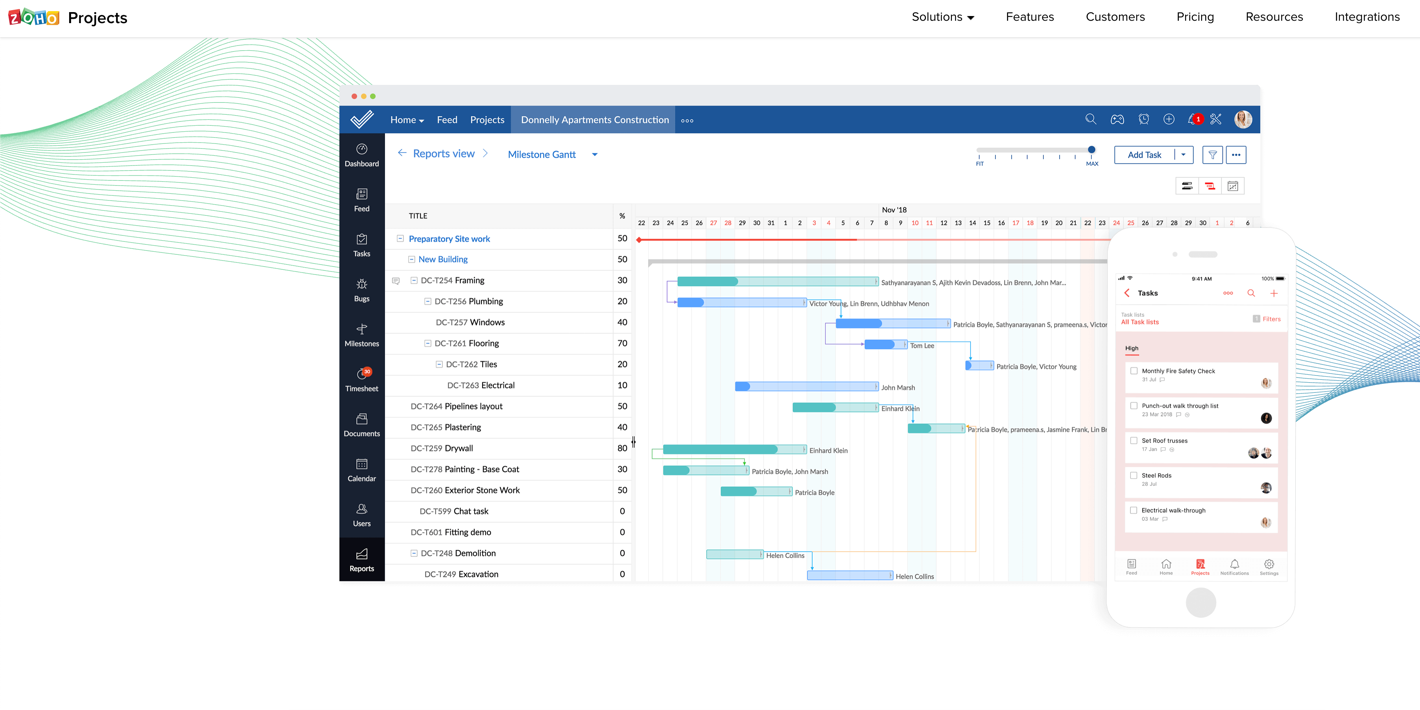Click the game controller icon
1420x710 pixels.
(1117, 120)
